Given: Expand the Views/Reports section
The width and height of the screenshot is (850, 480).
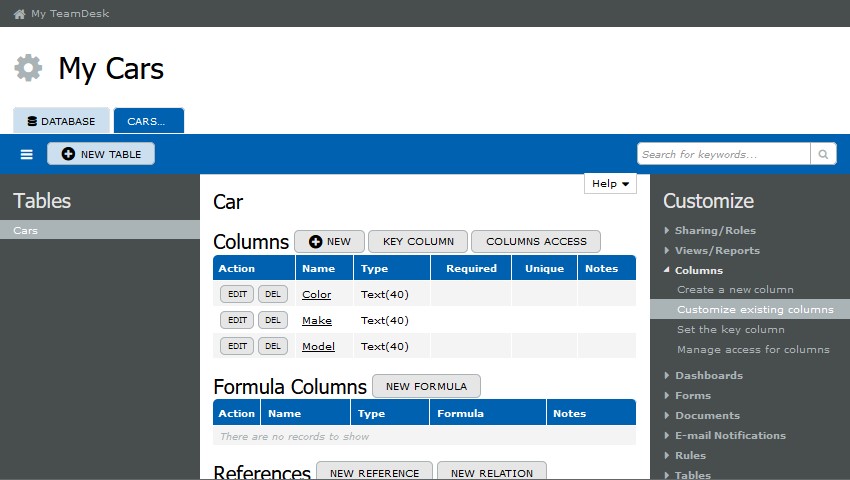Looking at the screenshot, I should point(717,251).
